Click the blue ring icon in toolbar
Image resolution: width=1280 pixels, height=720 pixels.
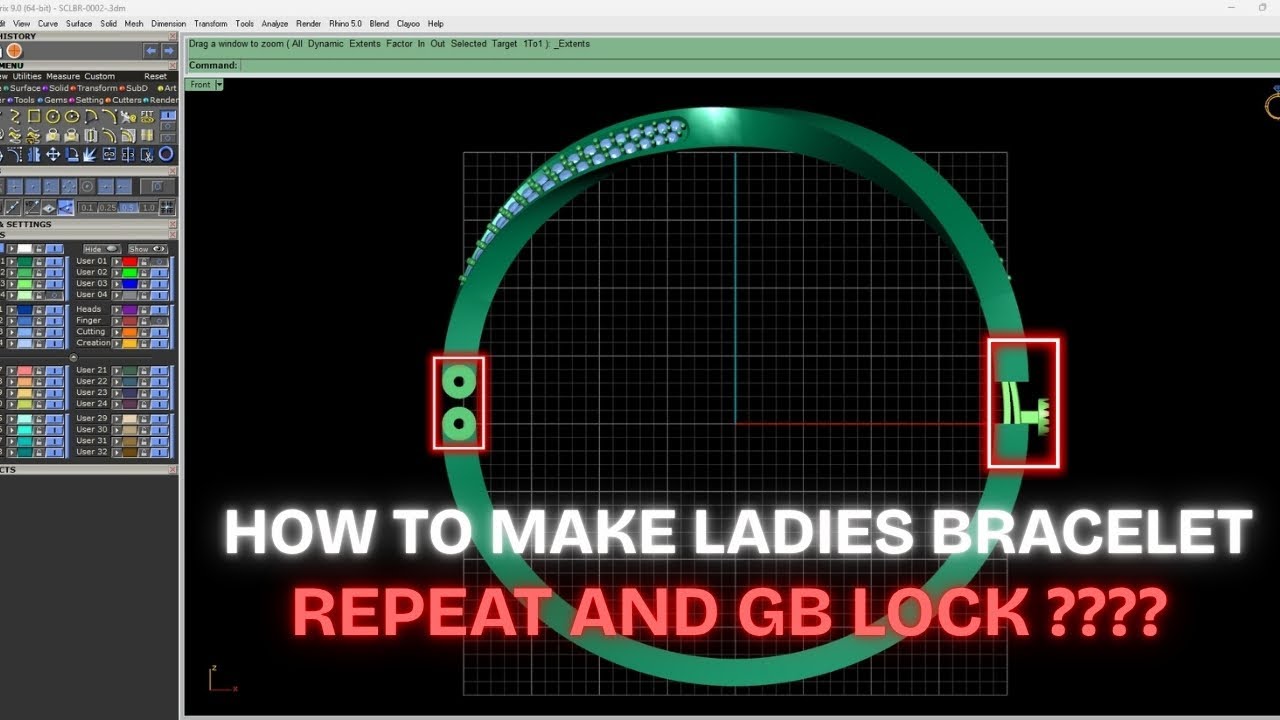click(166, 154)
